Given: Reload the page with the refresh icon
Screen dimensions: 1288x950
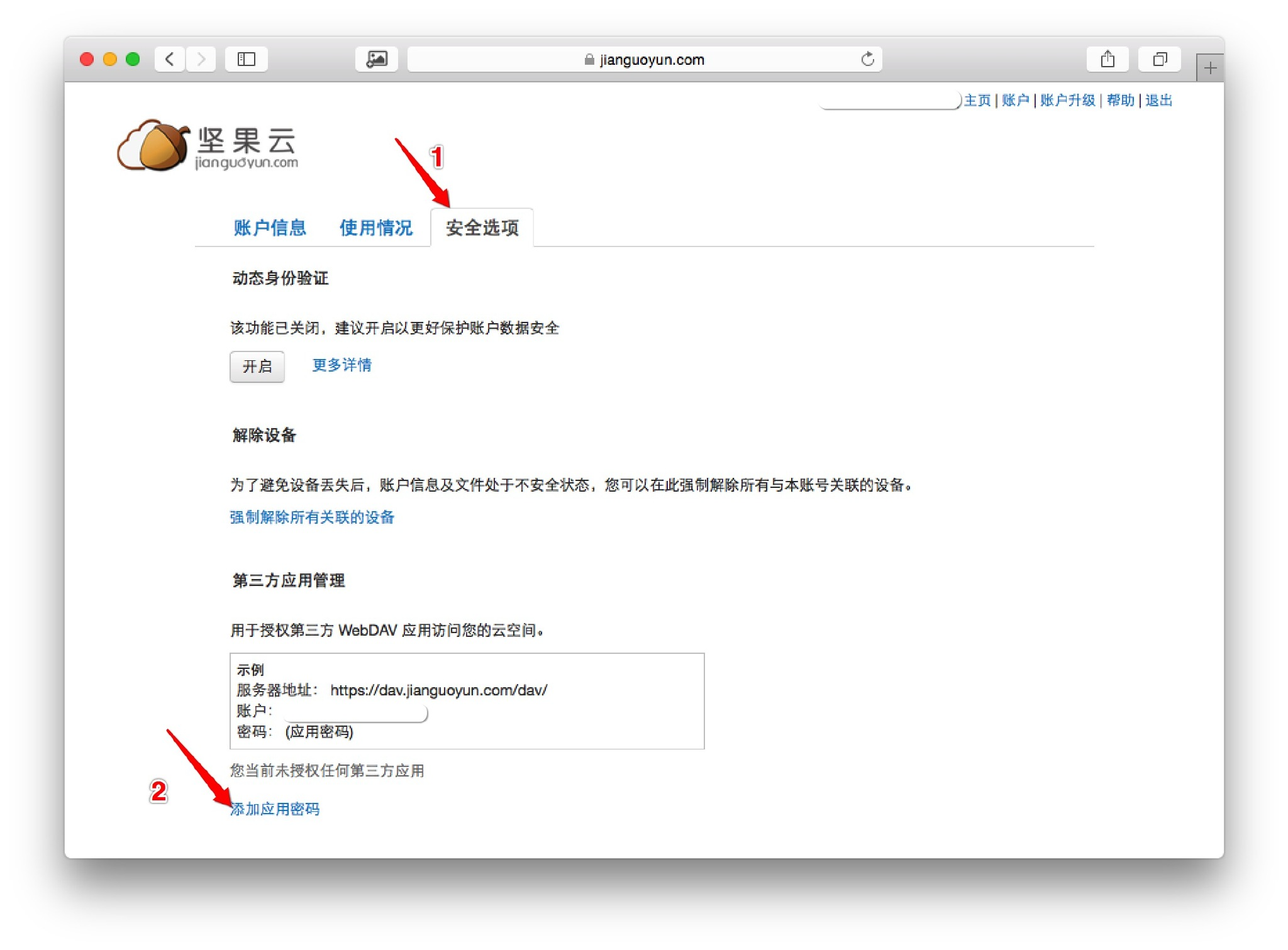Looking at the screenshot, I should pyautogui.click(x=868, y=59).
